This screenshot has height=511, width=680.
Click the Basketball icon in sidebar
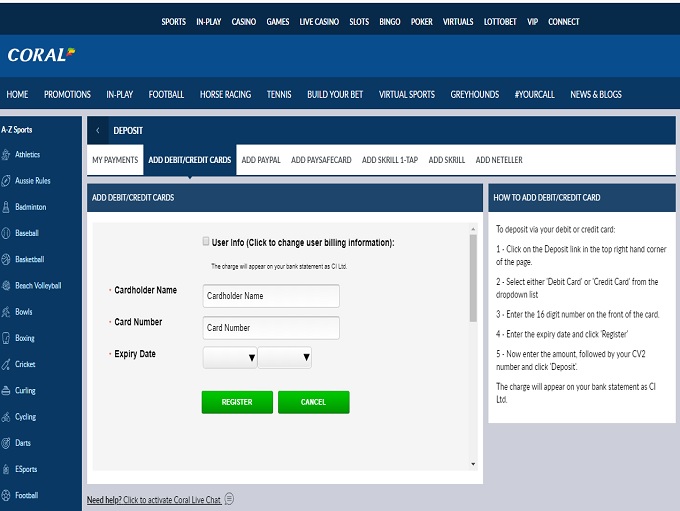(6, 259)
